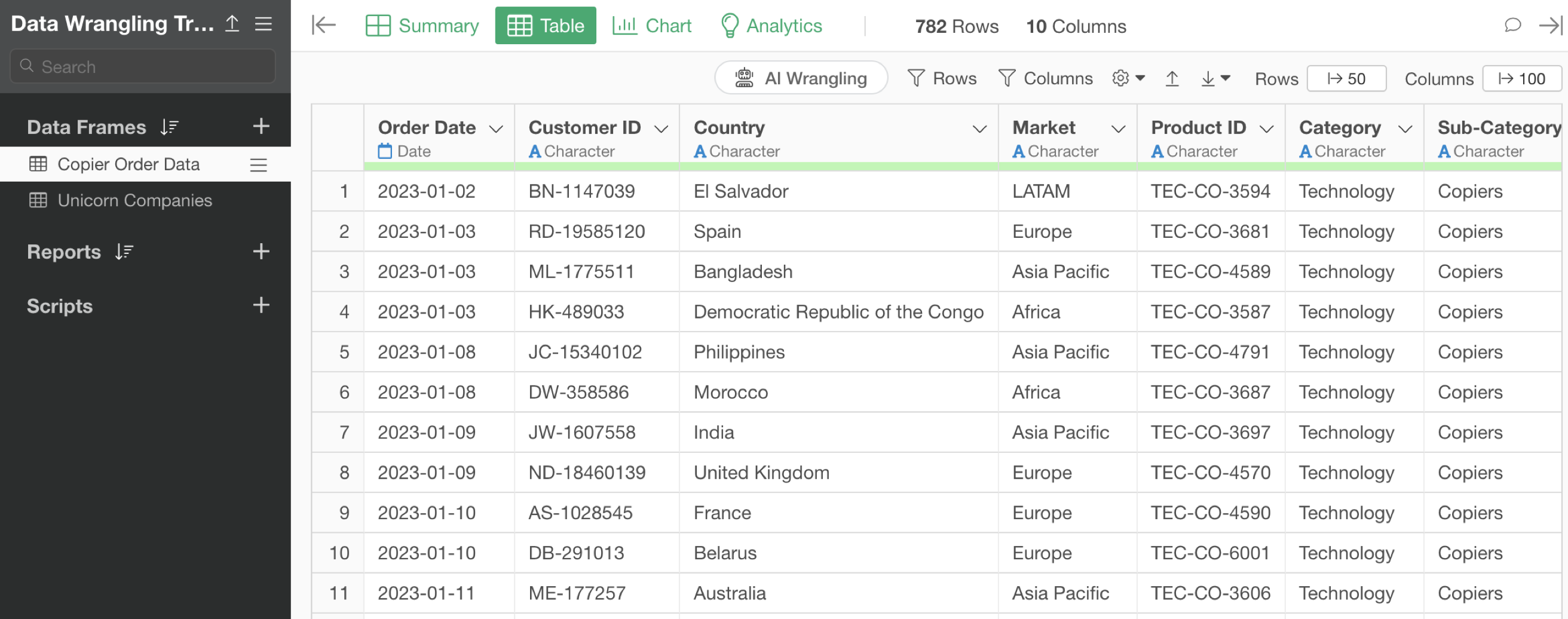Screen dimensions: 1568x619
Task: Open the Market column menu
Action: (x=1118, y=128)
